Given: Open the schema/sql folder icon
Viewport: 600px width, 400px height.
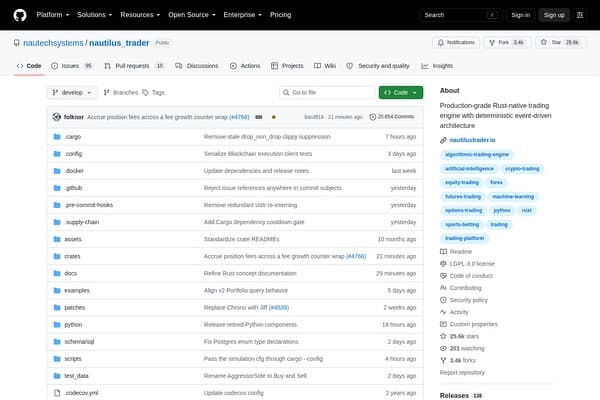Looking at the screenshot, I should tap(57, 341).
